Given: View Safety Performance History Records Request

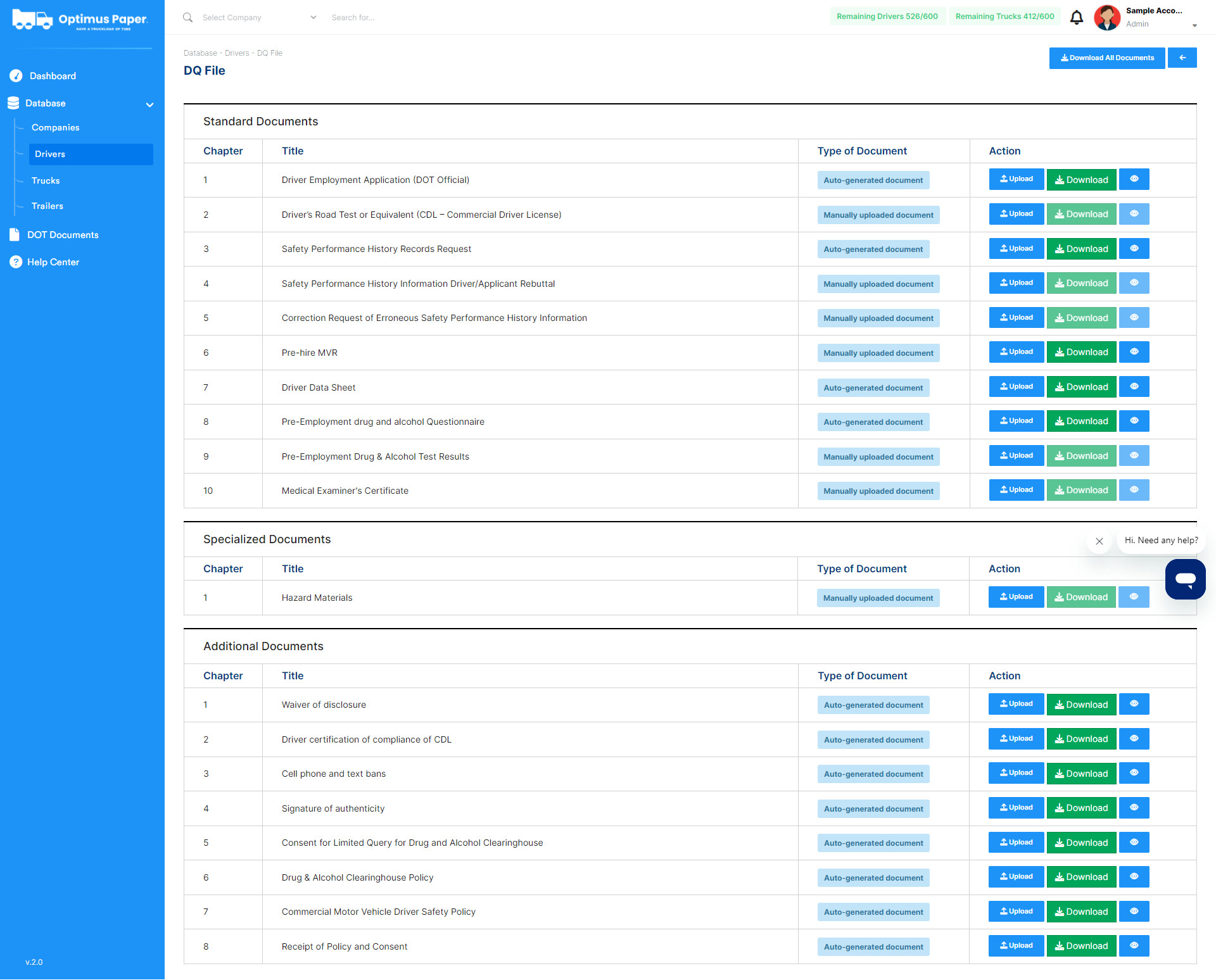Looking at the screenshot, I should [1134, 248].
